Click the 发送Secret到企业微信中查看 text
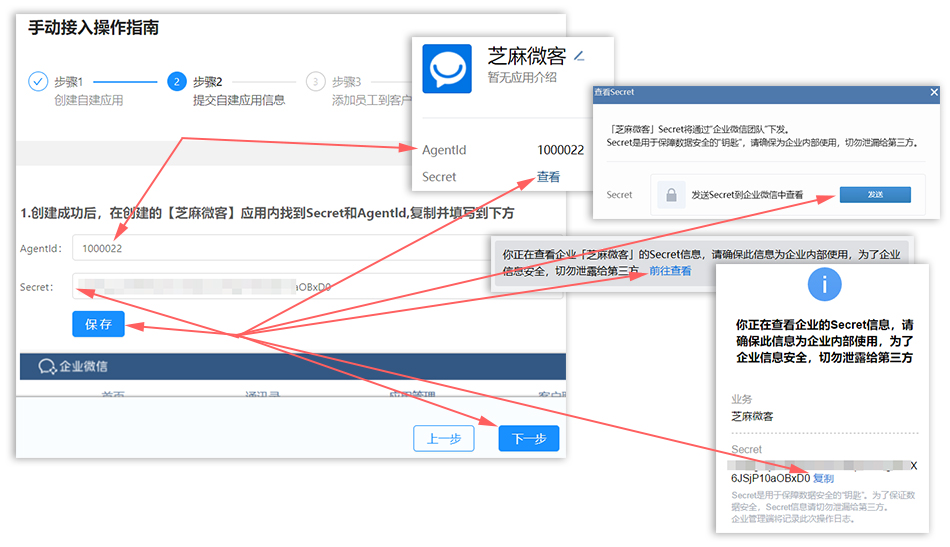The image size is (950, 547). (x=747, y=195)
